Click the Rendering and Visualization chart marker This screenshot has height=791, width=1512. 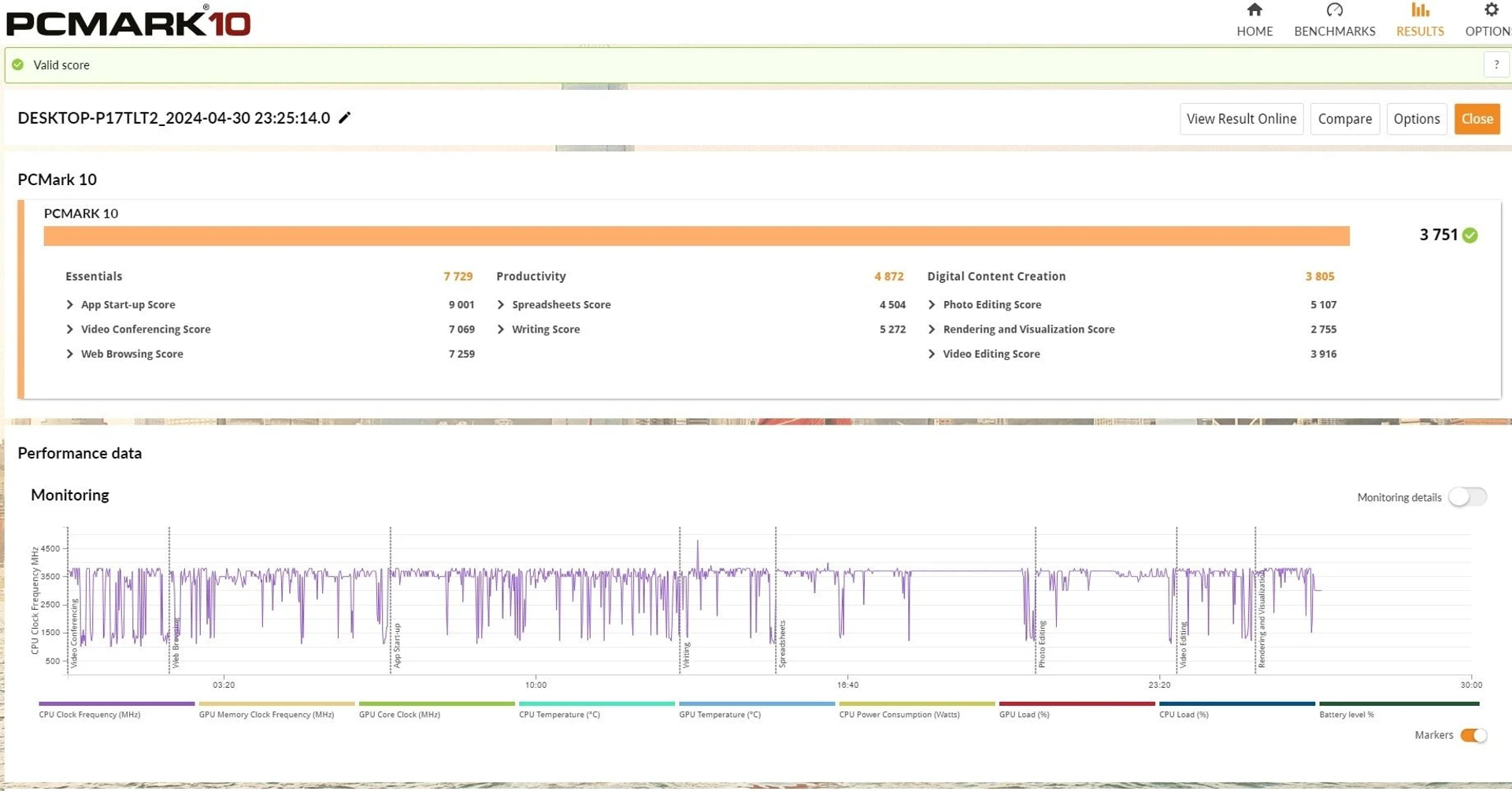pyautogui.click(x=1262, y=620)
